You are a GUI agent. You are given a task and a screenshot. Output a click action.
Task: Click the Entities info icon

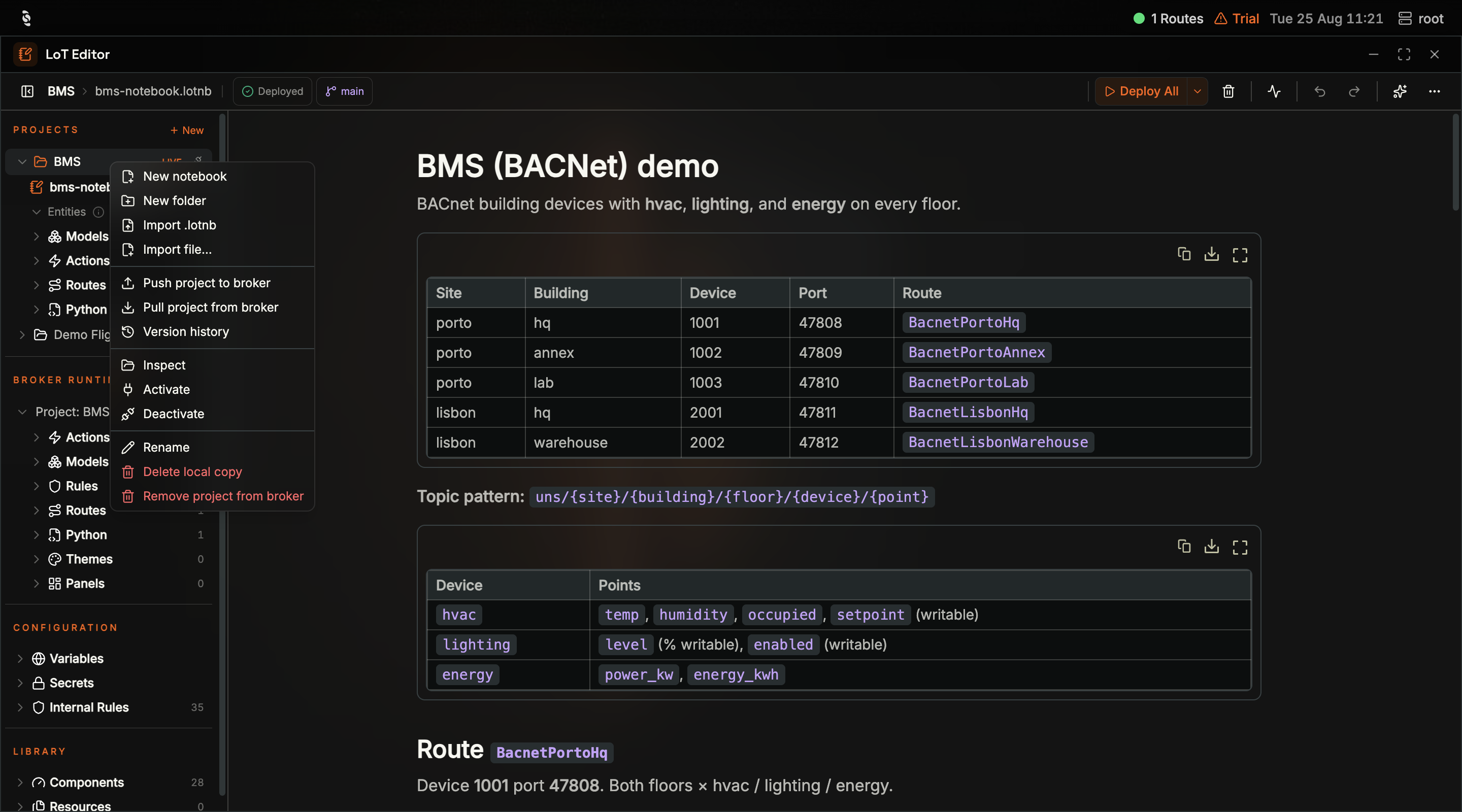[x=98, y=212]
